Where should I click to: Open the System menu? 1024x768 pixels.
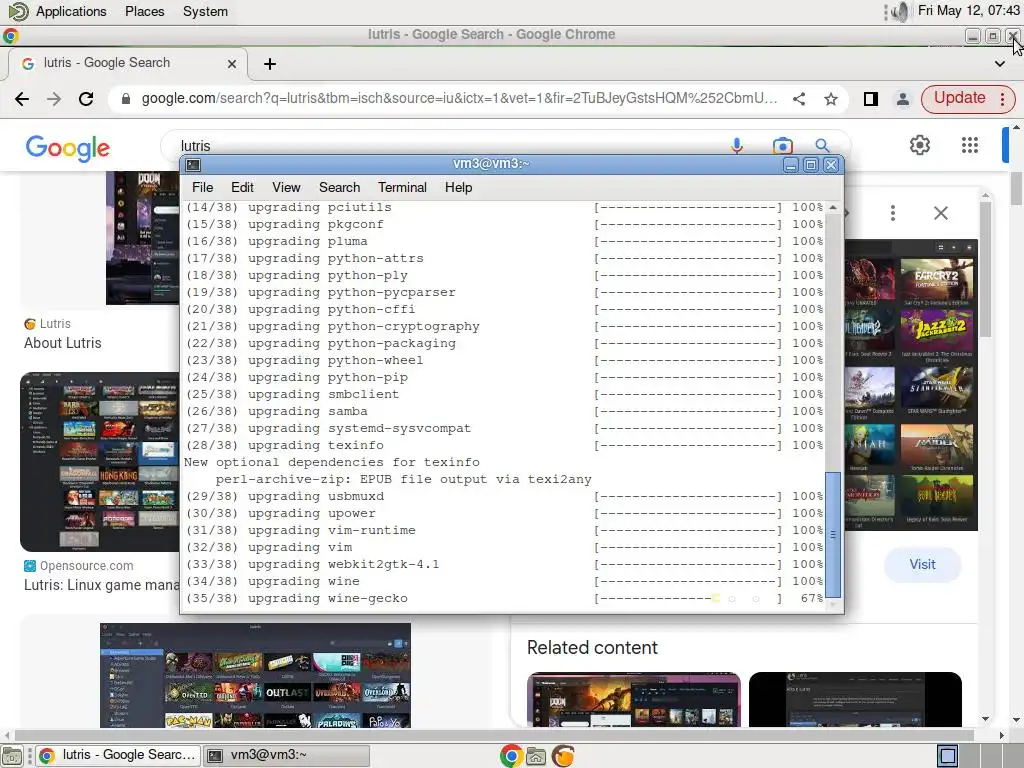coord(205,11)
